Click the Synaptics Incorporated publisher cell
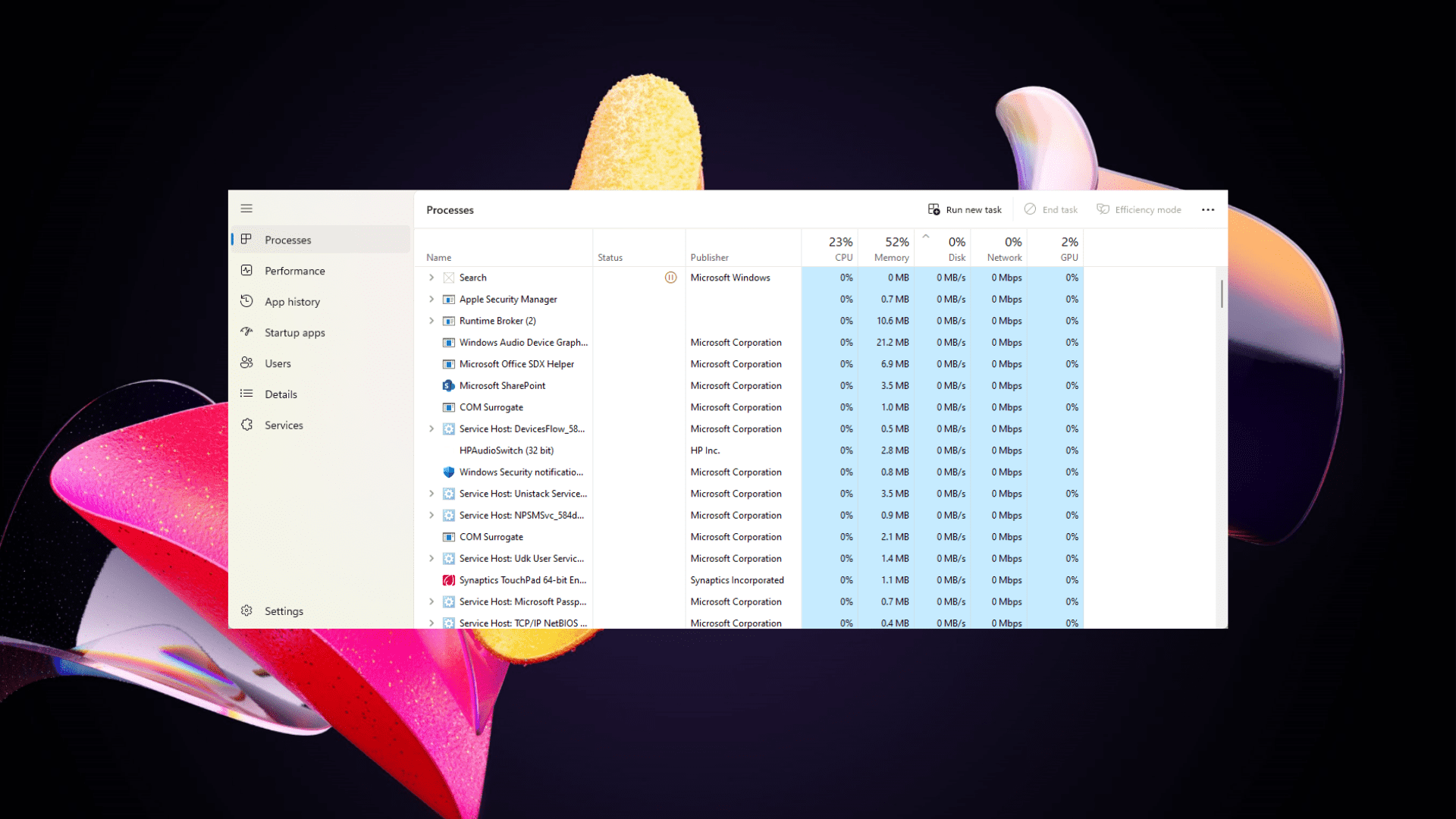The width and height of the screenshot is (1456, 819). 737,580
